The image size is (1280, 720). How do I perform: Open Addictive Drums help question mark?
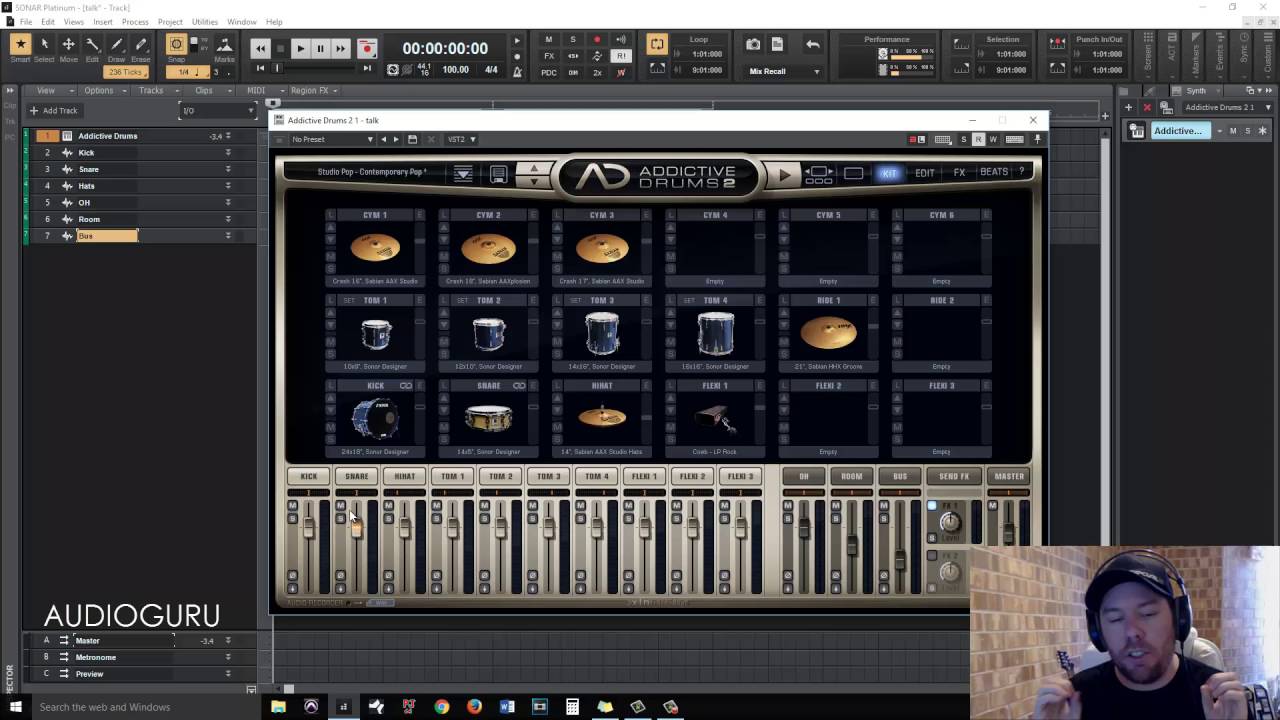[1022, 172]
